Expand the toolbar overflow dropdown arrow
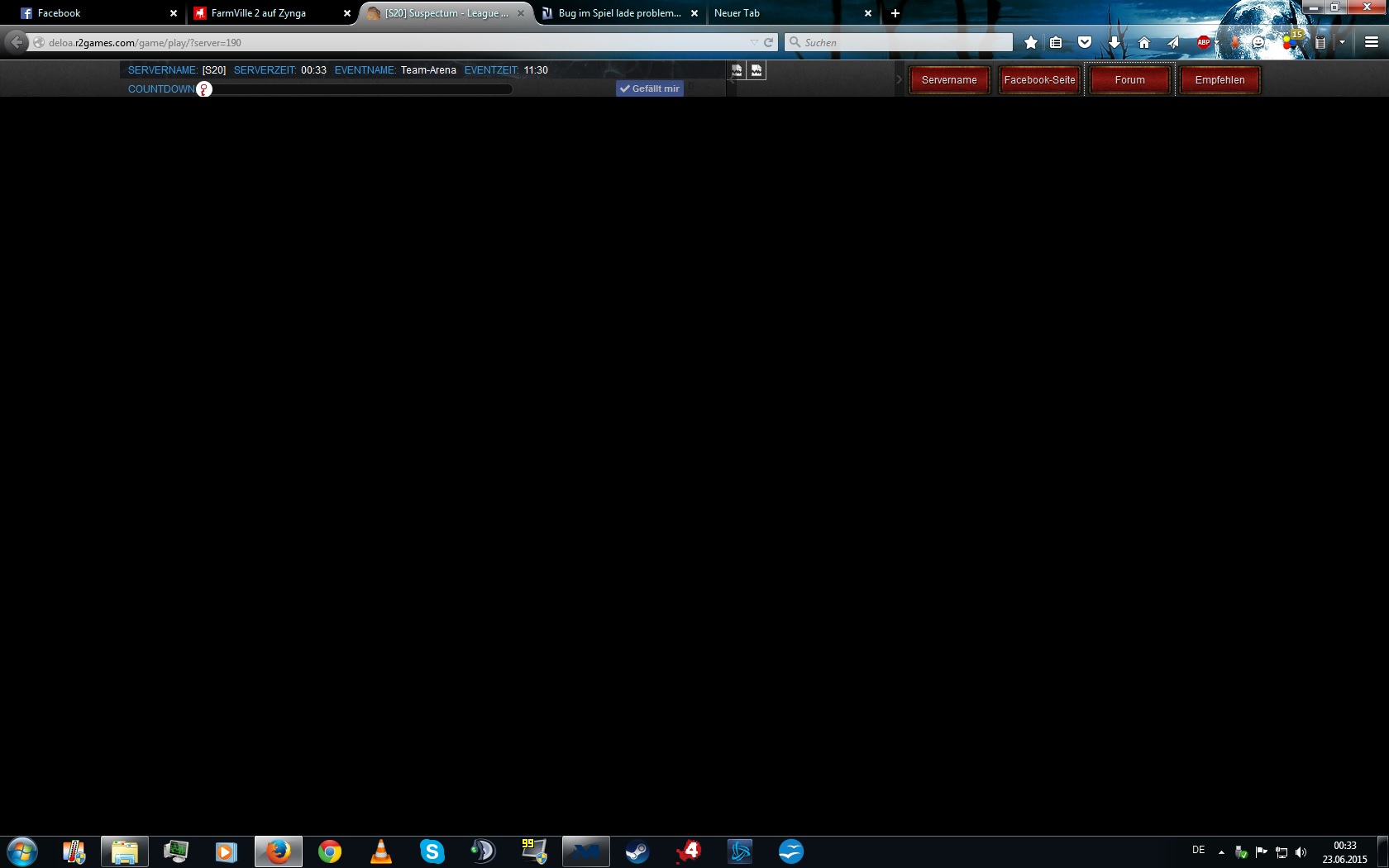 [x=1342, y=42]
